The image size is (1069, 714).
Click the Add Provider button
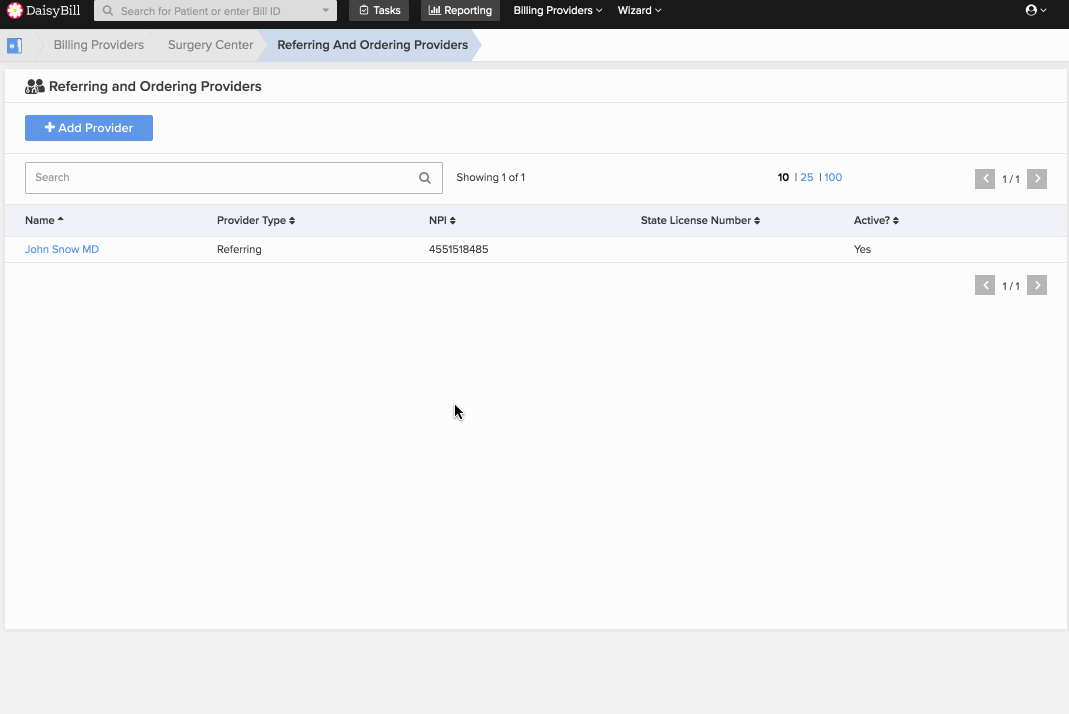(89, 128)
